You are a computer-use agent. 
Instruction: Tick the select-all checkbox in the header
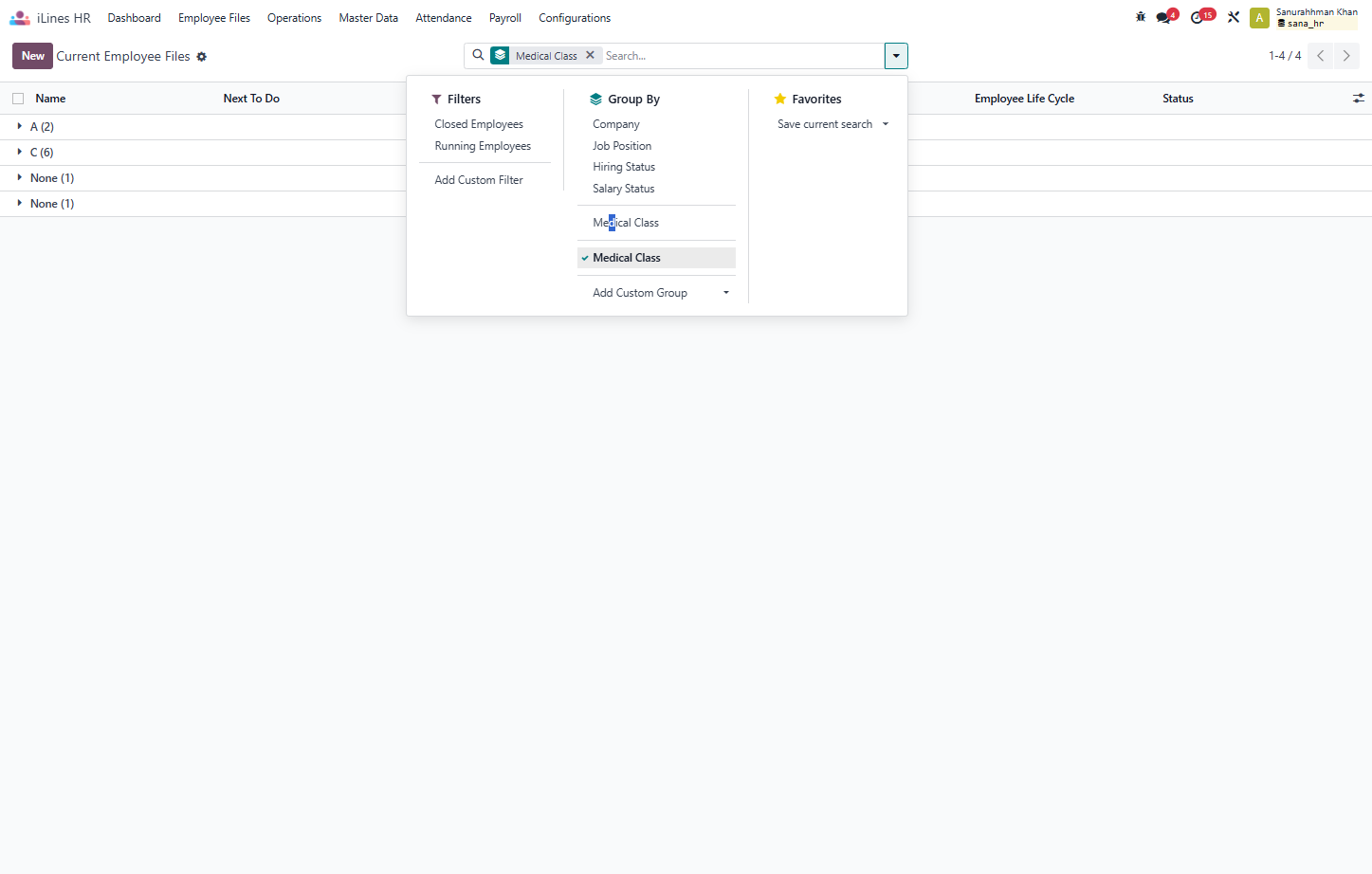click(x=18, y=99)
